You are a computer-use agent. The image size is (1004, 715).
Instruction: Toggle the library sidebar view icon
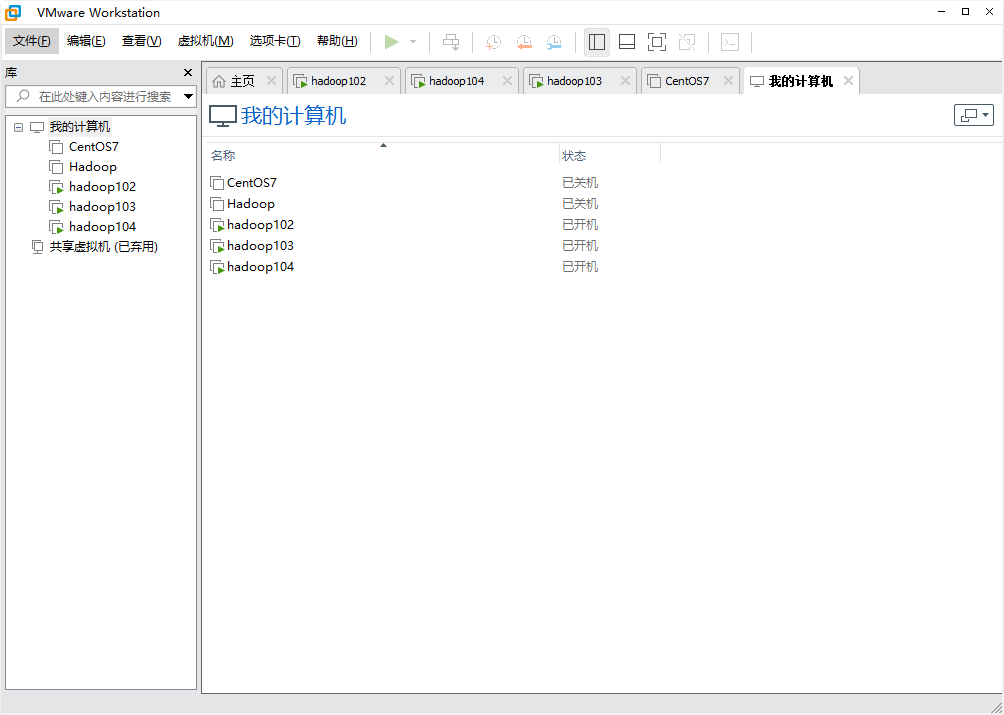597,42
